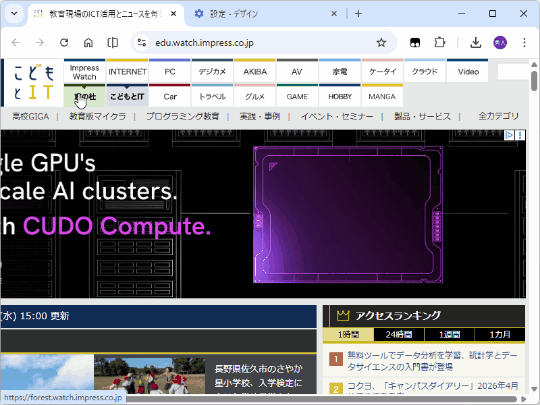540x405 pixels.
Task: Open 窓の杜 site tab
Action: coord(85,96)
